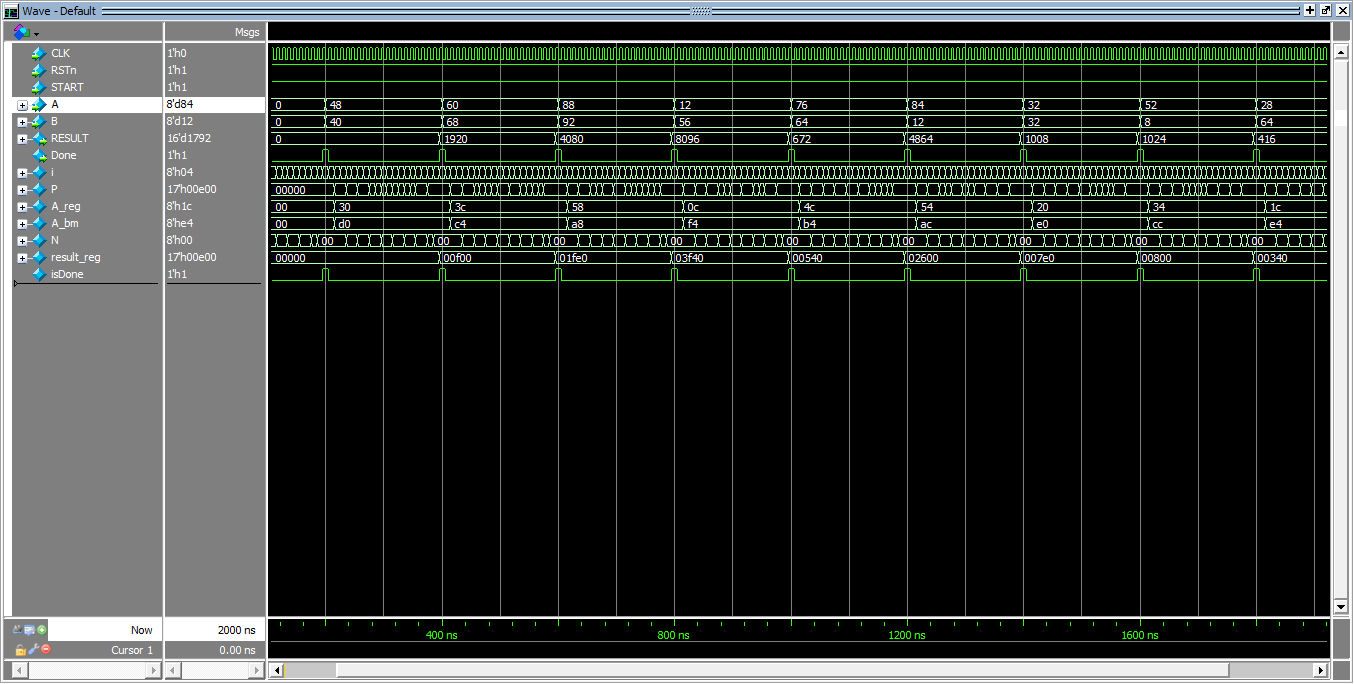Click the delete cursor red minus icon
This screenshot has height=684, width=1354.
click(x=46, y=650)
